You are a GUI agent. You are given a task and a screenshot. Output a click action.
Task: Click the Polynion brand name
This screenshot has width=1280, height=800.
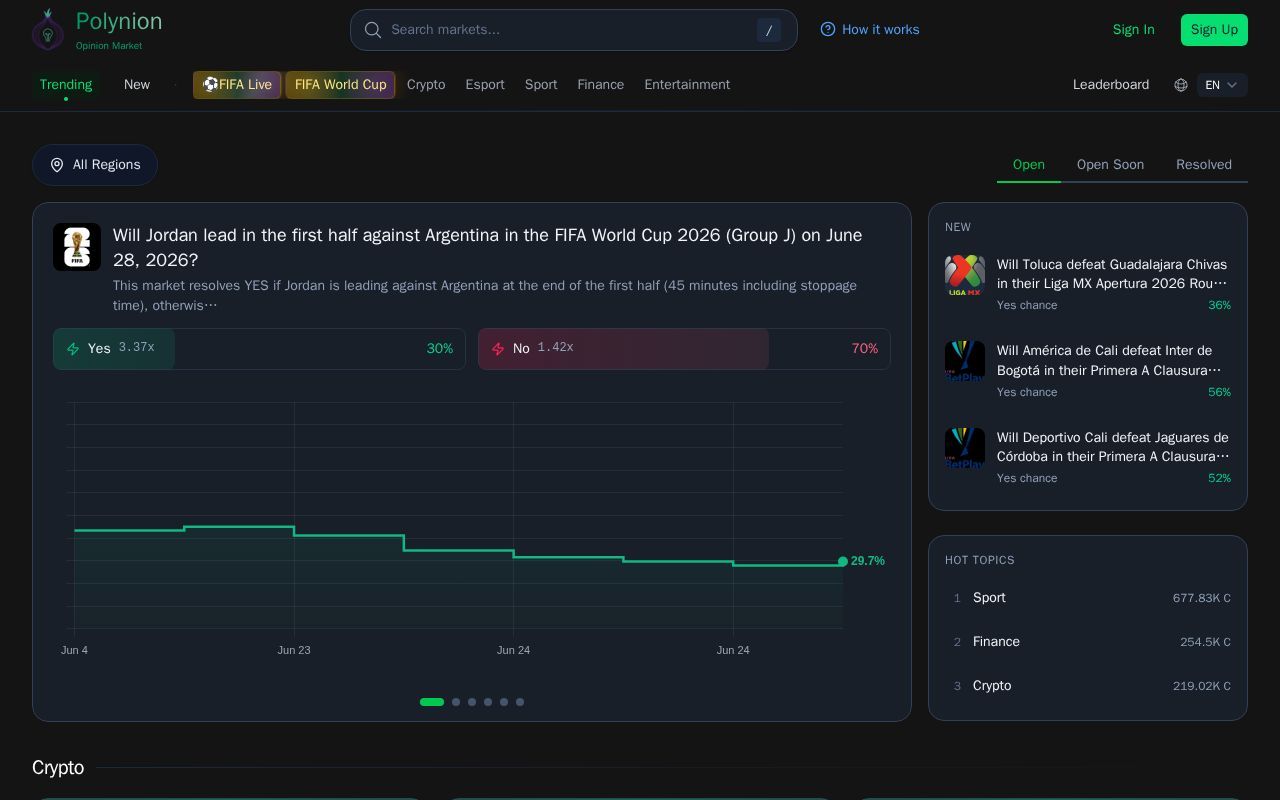119,22
